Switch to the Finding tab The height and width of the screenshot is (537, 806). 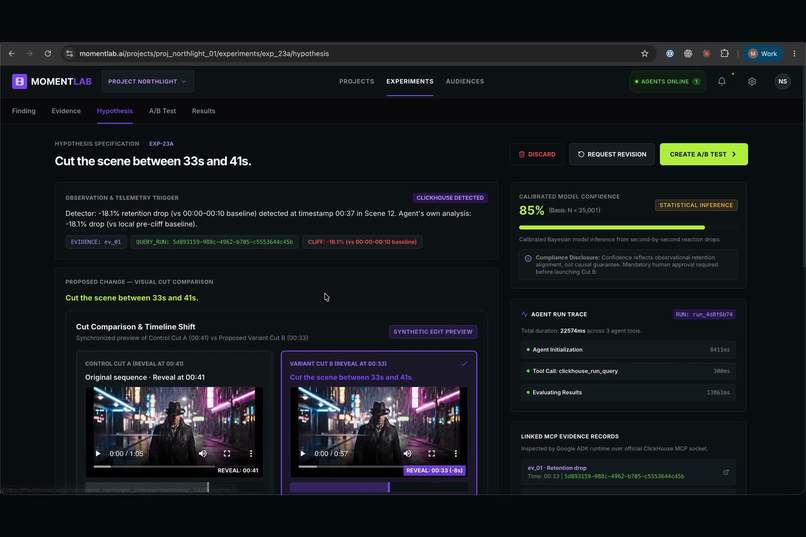coord(24,111)
